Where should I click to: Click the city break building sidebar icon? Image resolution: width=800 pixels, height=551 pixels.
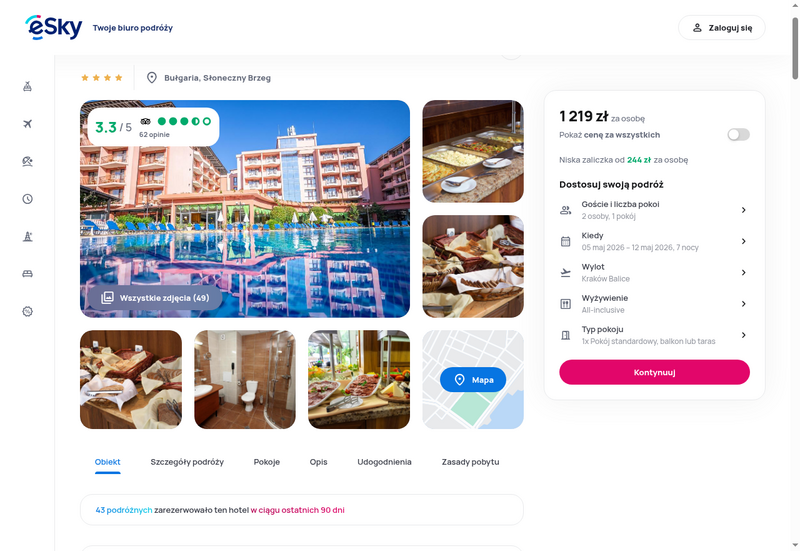tap(28, 236)
